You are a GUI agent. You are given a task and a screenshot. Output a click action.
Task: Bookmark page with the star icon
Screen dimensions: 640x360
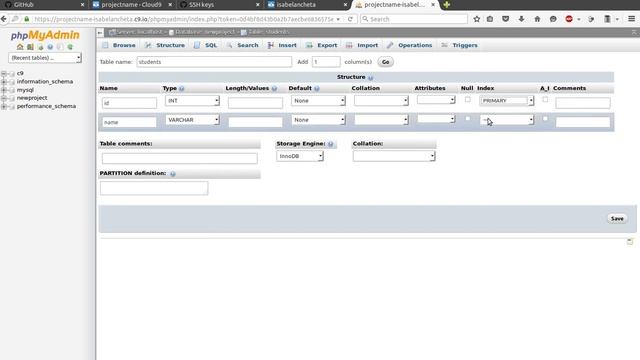pos(476,19)
